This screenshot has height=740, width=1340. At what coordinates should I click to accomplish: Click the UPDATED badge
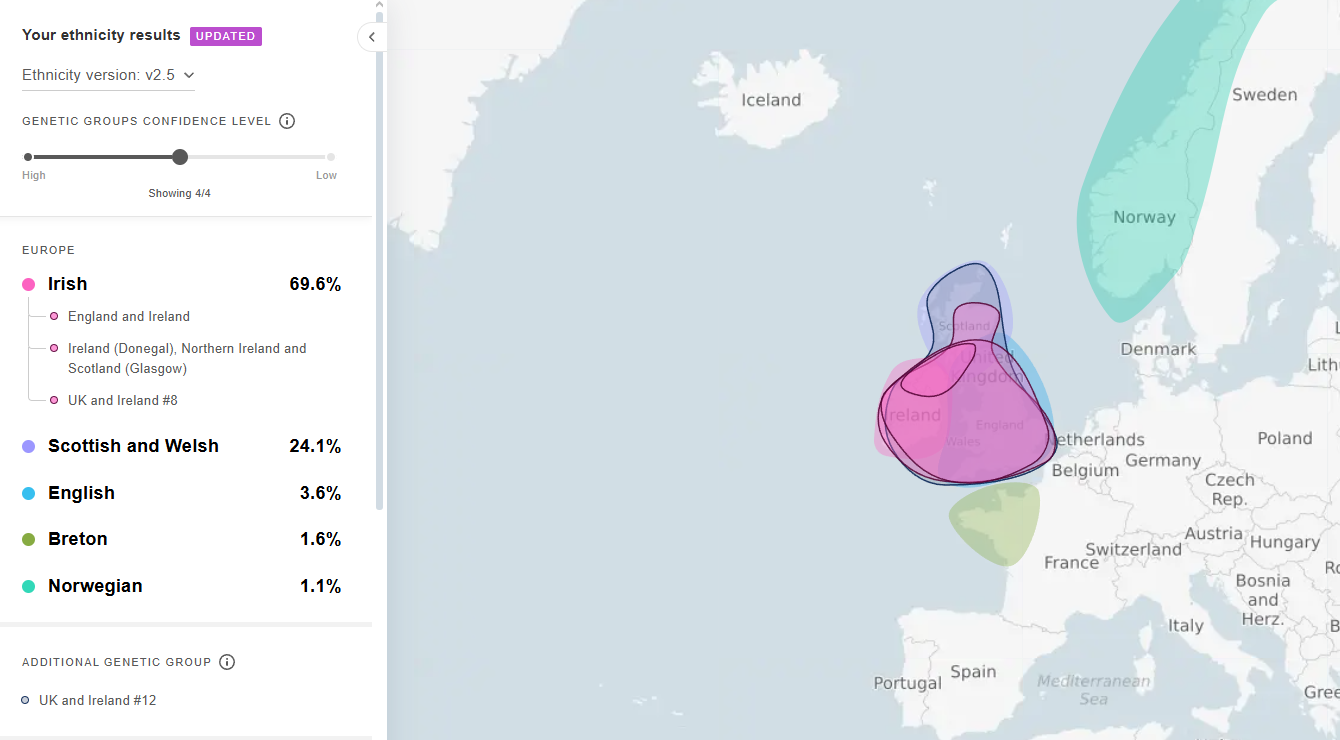(225, 36)
